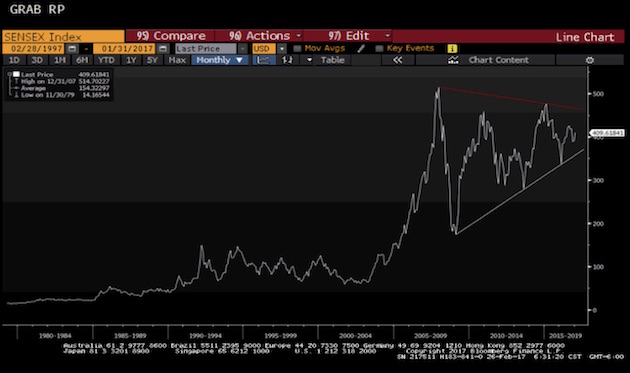Image resolution: width=630 pixels, height=373 pixels.
Task: Select the bar chart style icon
Action: click(x=287, y=60)
